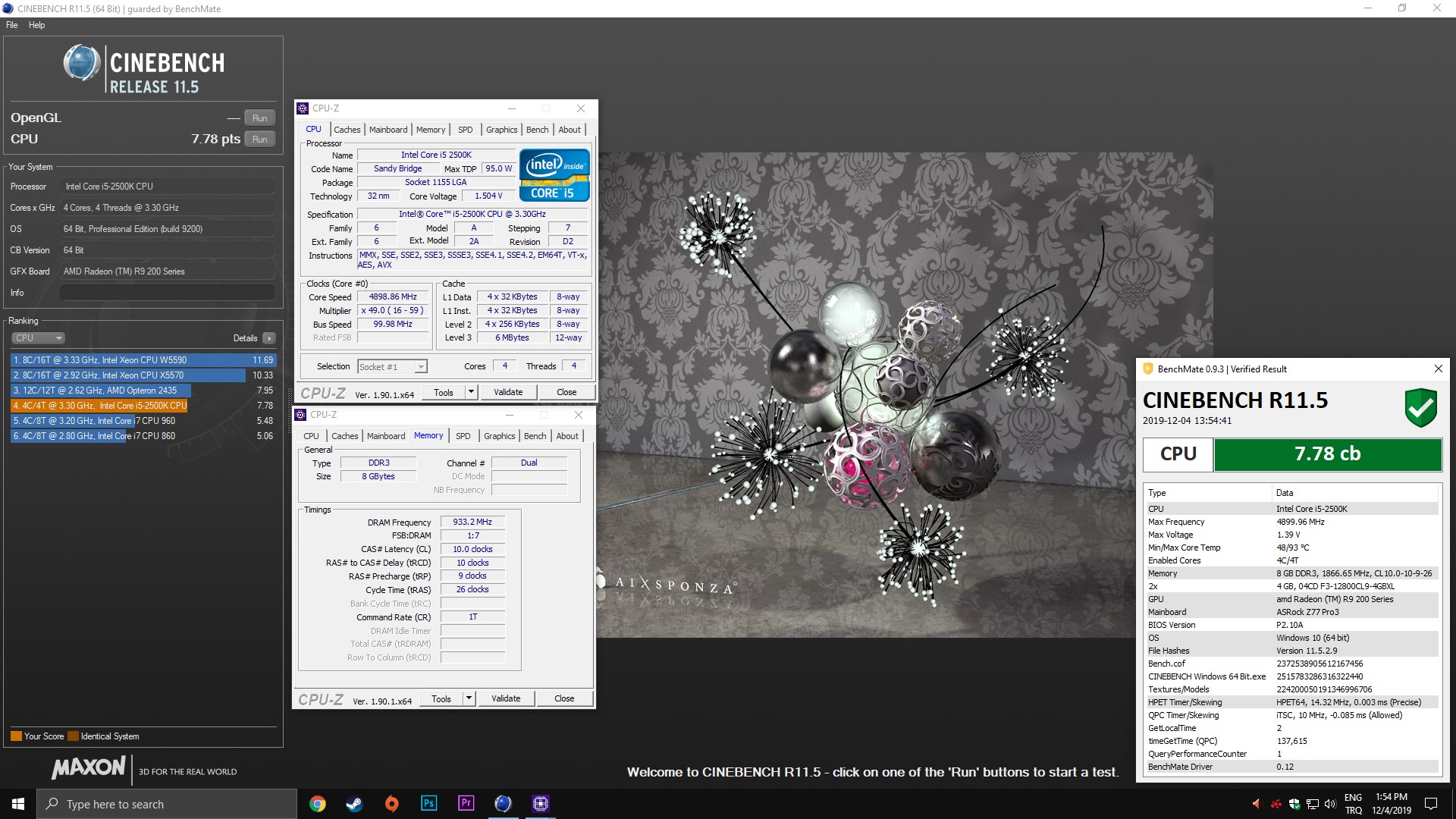Click the taskbar search box

point(167,804)
